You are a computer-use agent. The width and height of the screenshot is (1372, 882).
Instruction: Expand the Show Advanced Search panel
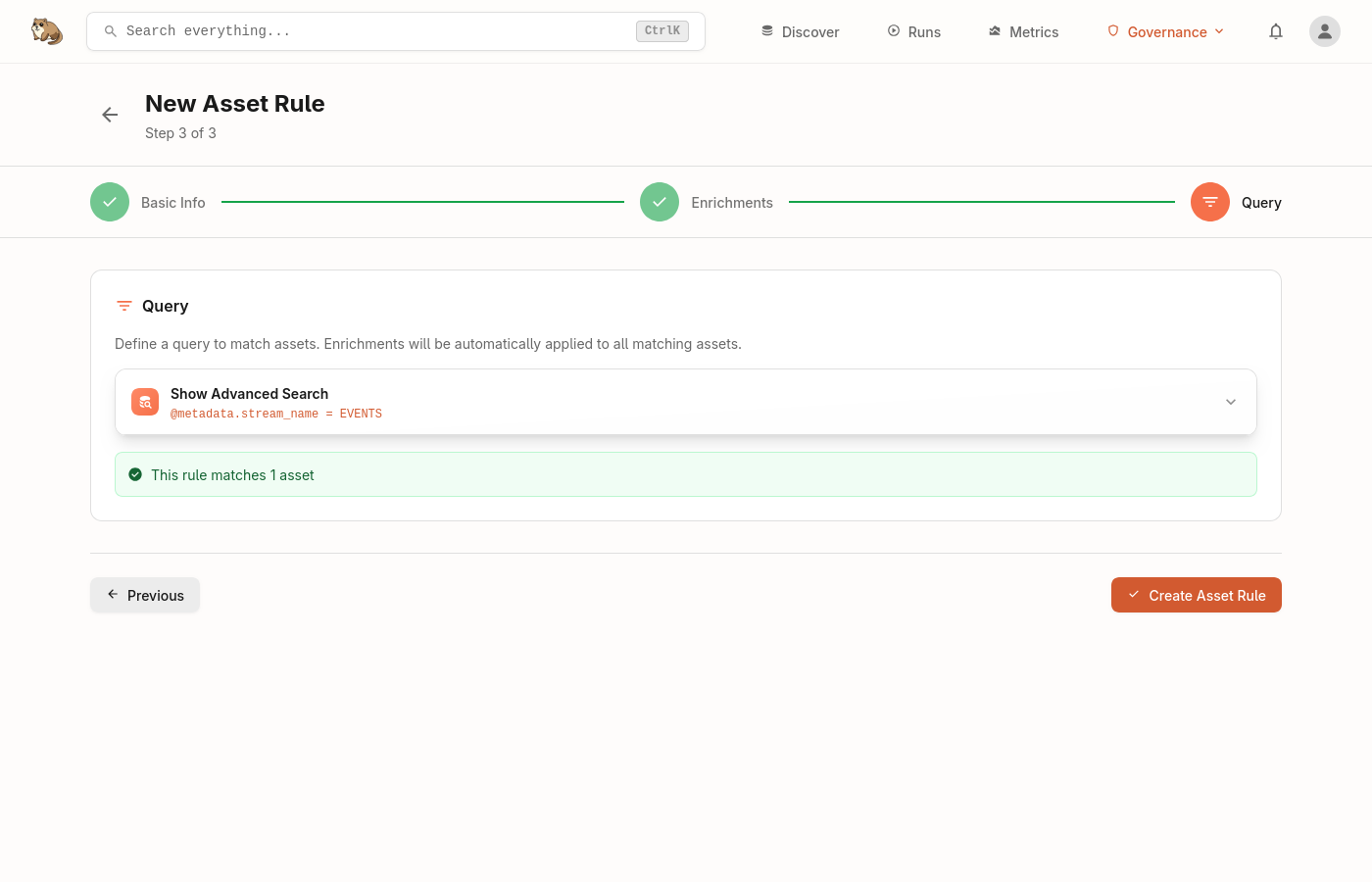[686, 402]
